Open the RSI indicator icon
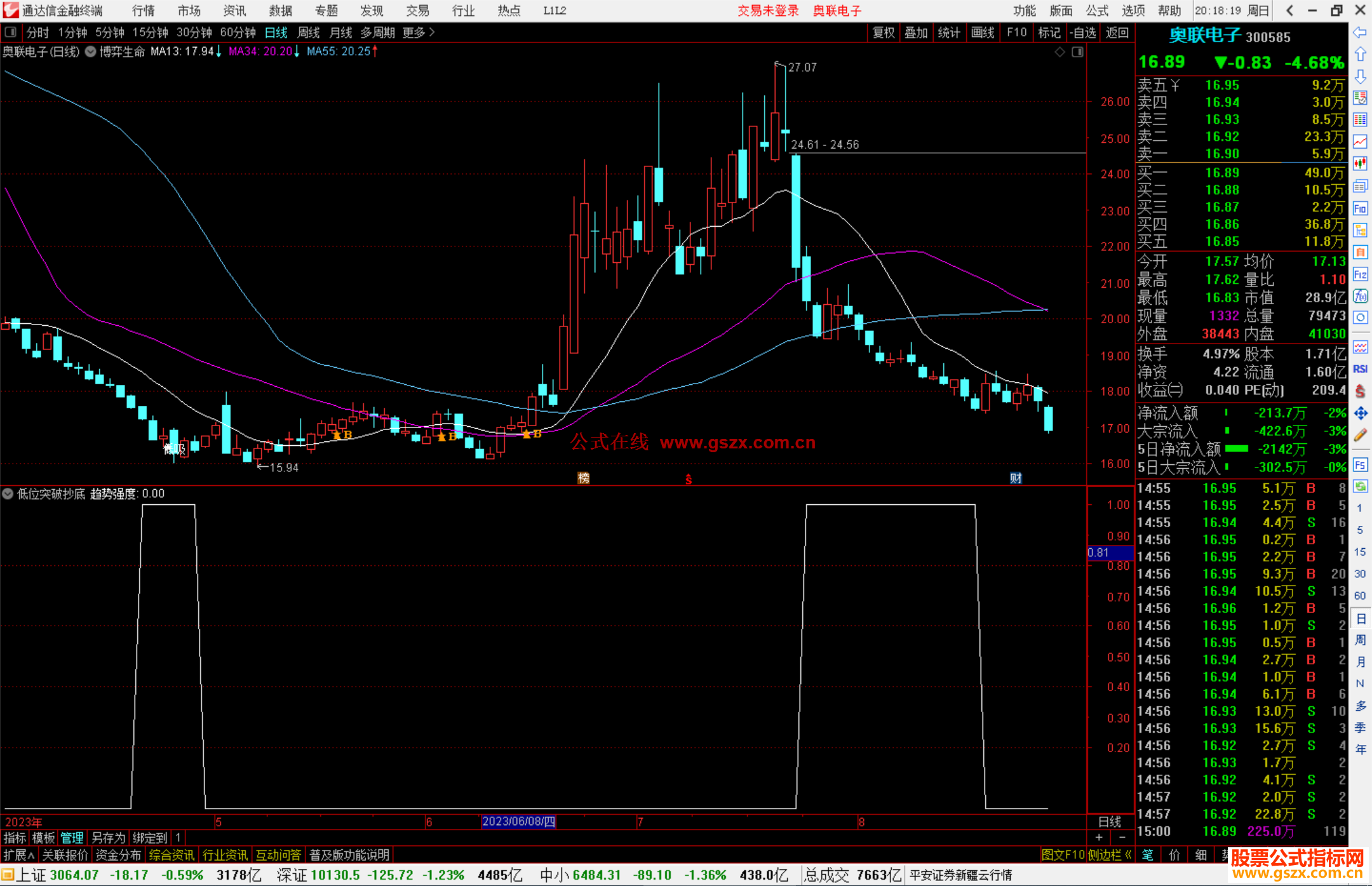The image size is (1372, 886). 1360,369
